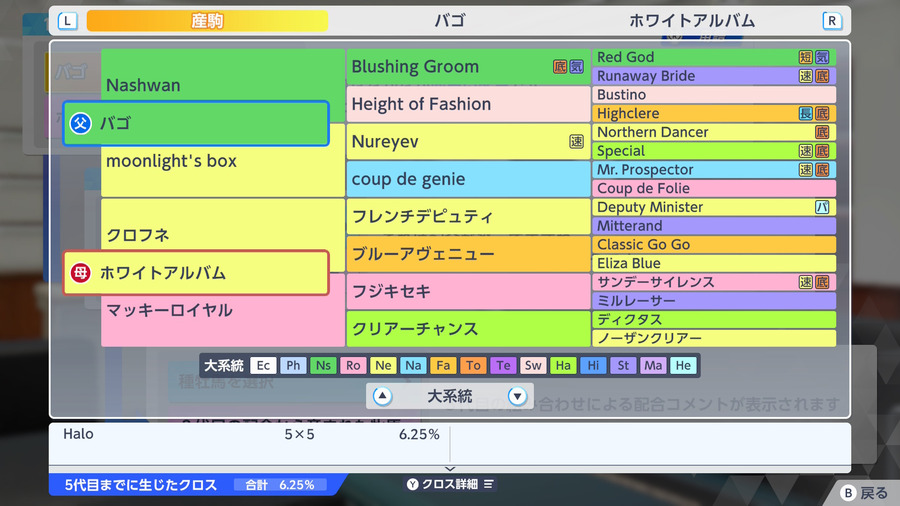Select フレンチデピュティ entry
The width and height of the screenshot is (900, 506).
[468, 216]
